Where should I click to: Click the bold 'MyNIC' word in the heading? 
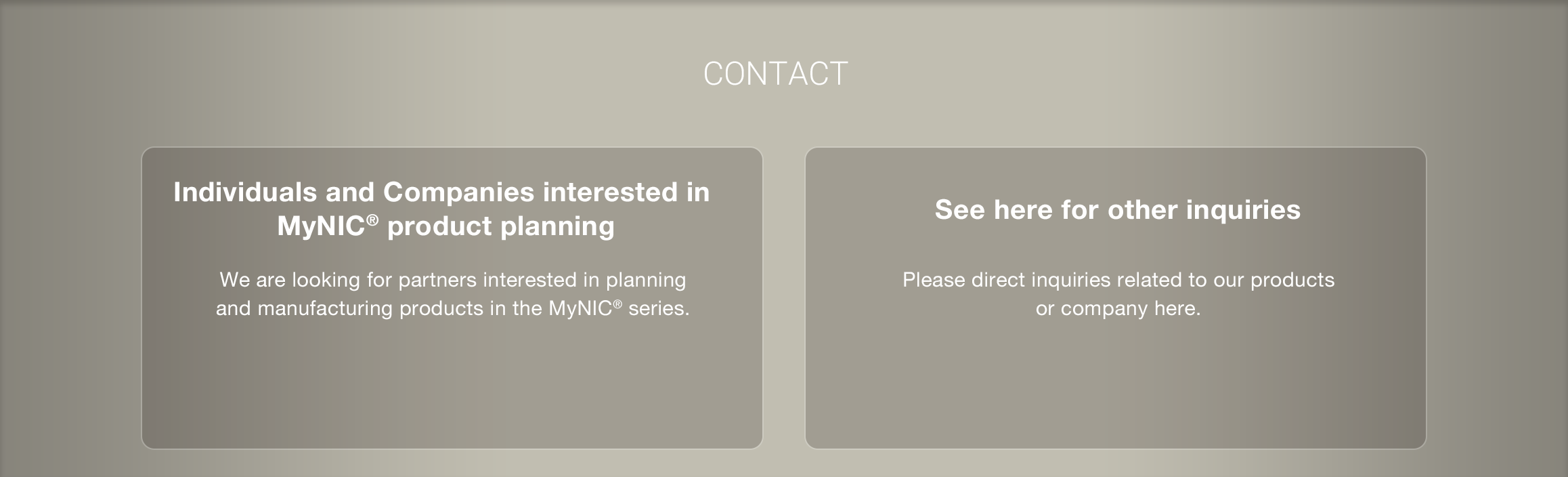pyautogui.click(x=321, y=226)
